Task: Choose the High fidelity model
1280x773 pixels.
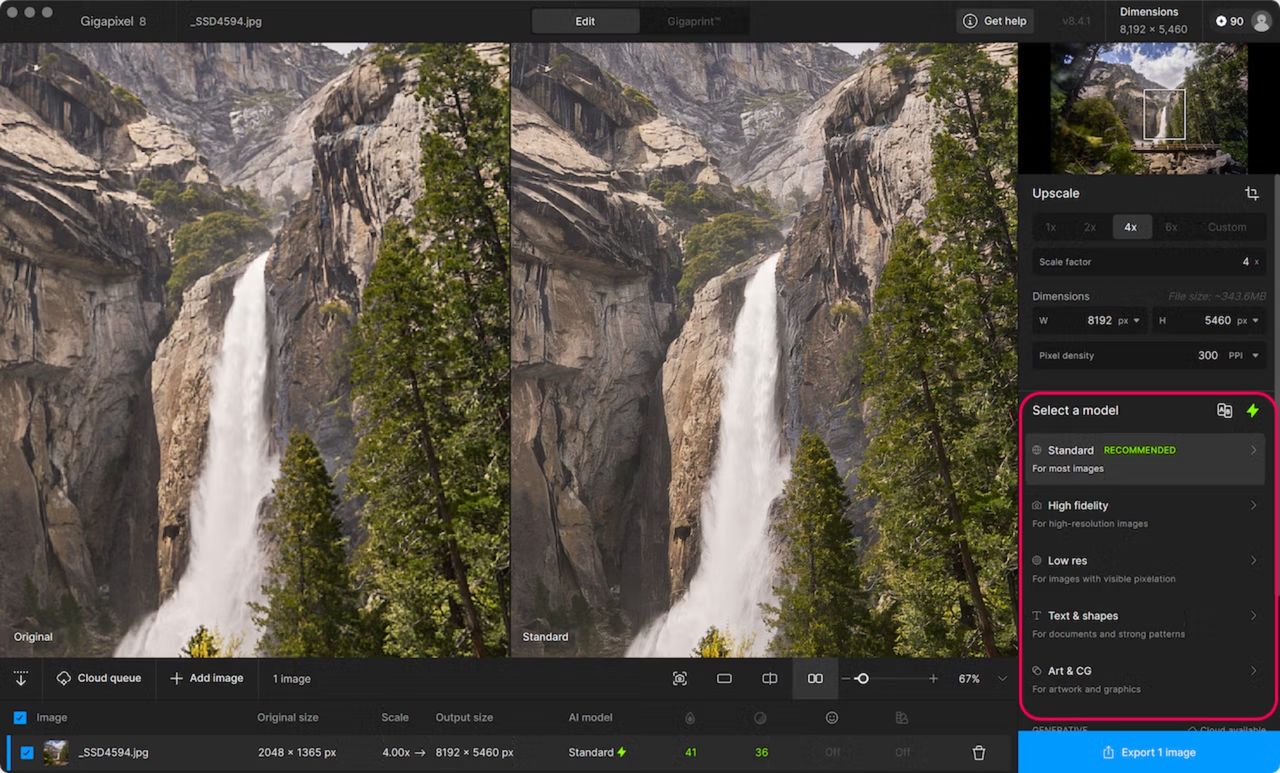Action: tap(1145, 514)
